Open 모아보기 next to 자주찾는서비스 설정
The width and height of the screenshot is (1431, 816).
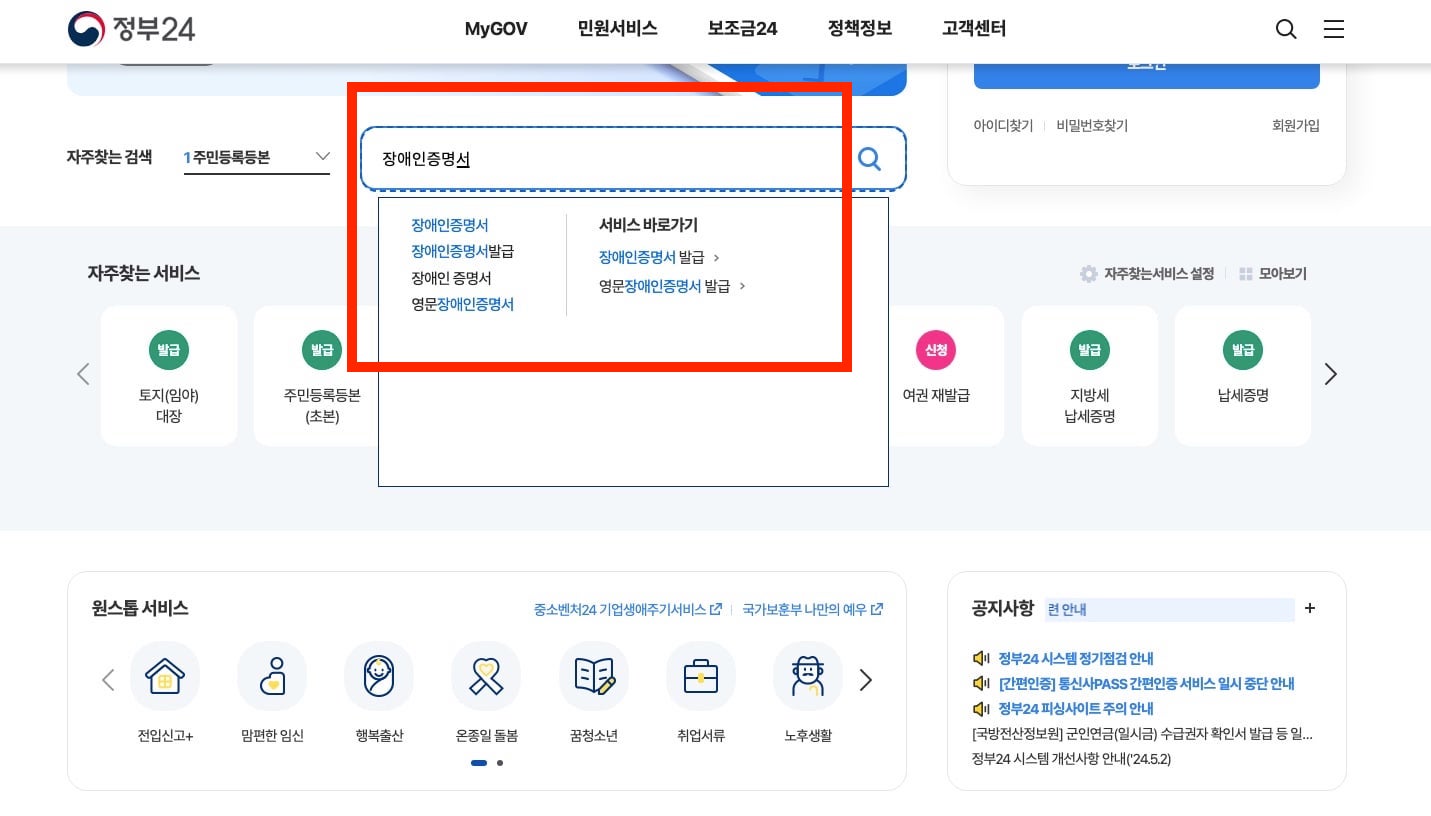click(1272, 273)
